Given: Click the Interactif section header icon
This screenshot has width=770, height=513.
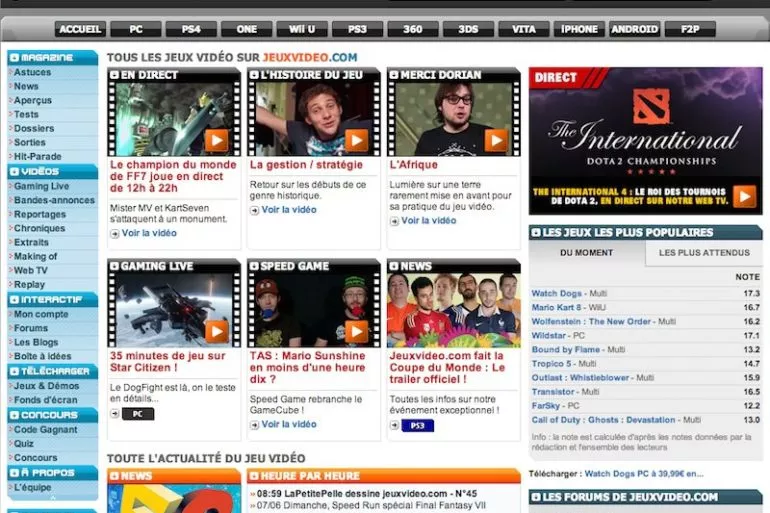Looking at the screenshot, I should [x=14, y=299].
